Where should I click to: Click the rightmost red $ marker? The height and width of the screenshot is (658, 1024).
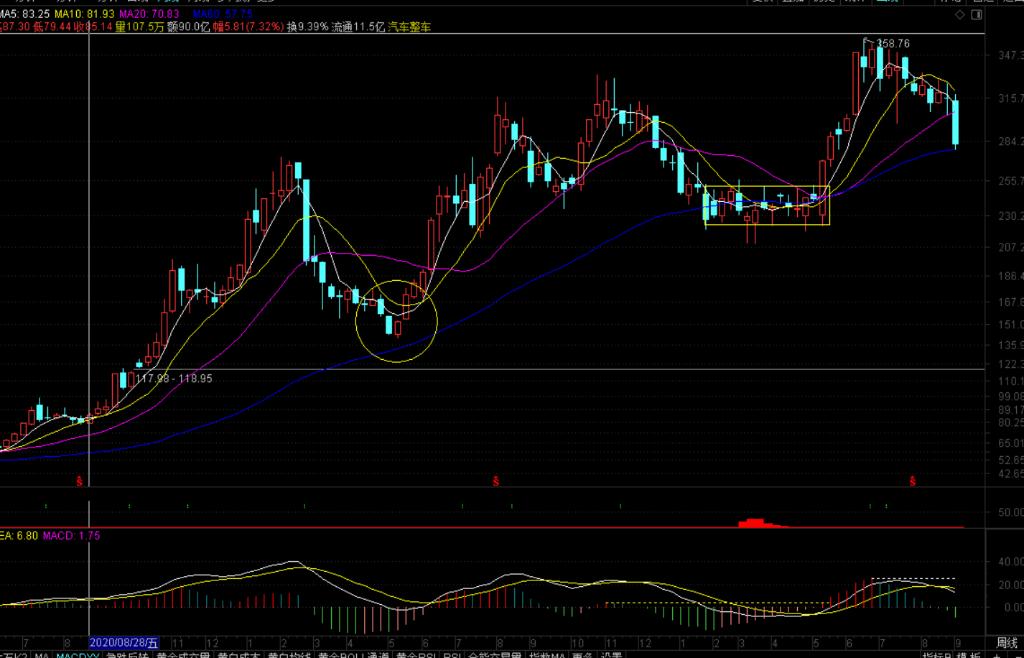[913, 482]
